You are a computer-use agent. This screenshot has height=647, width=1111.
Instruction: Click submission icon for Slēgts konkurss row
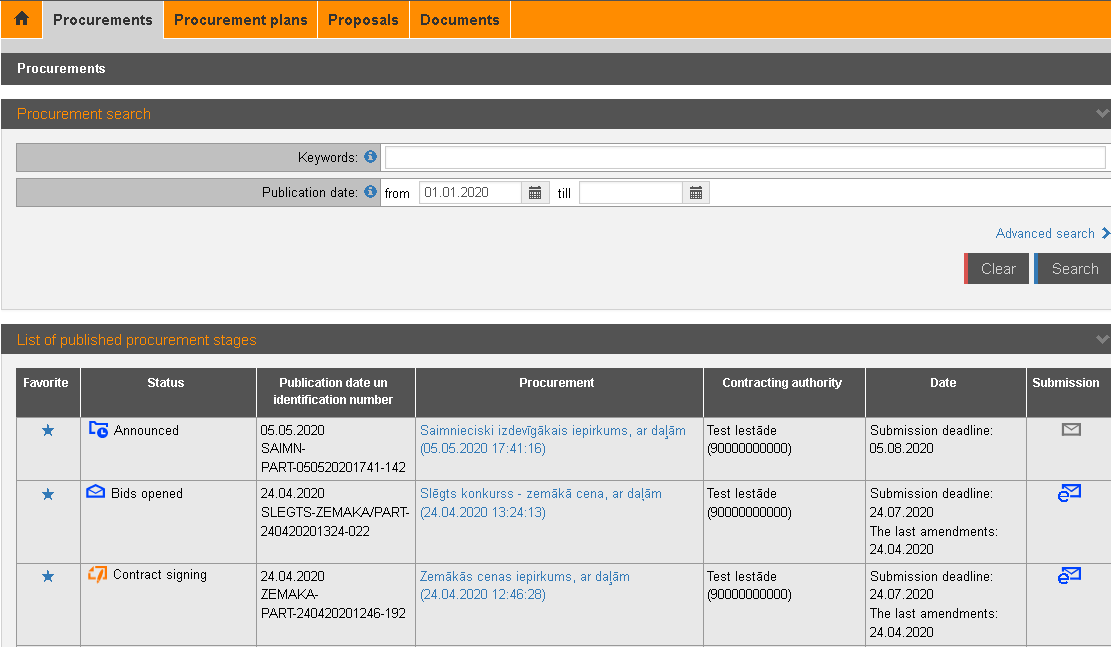(x=1070, y=493)
